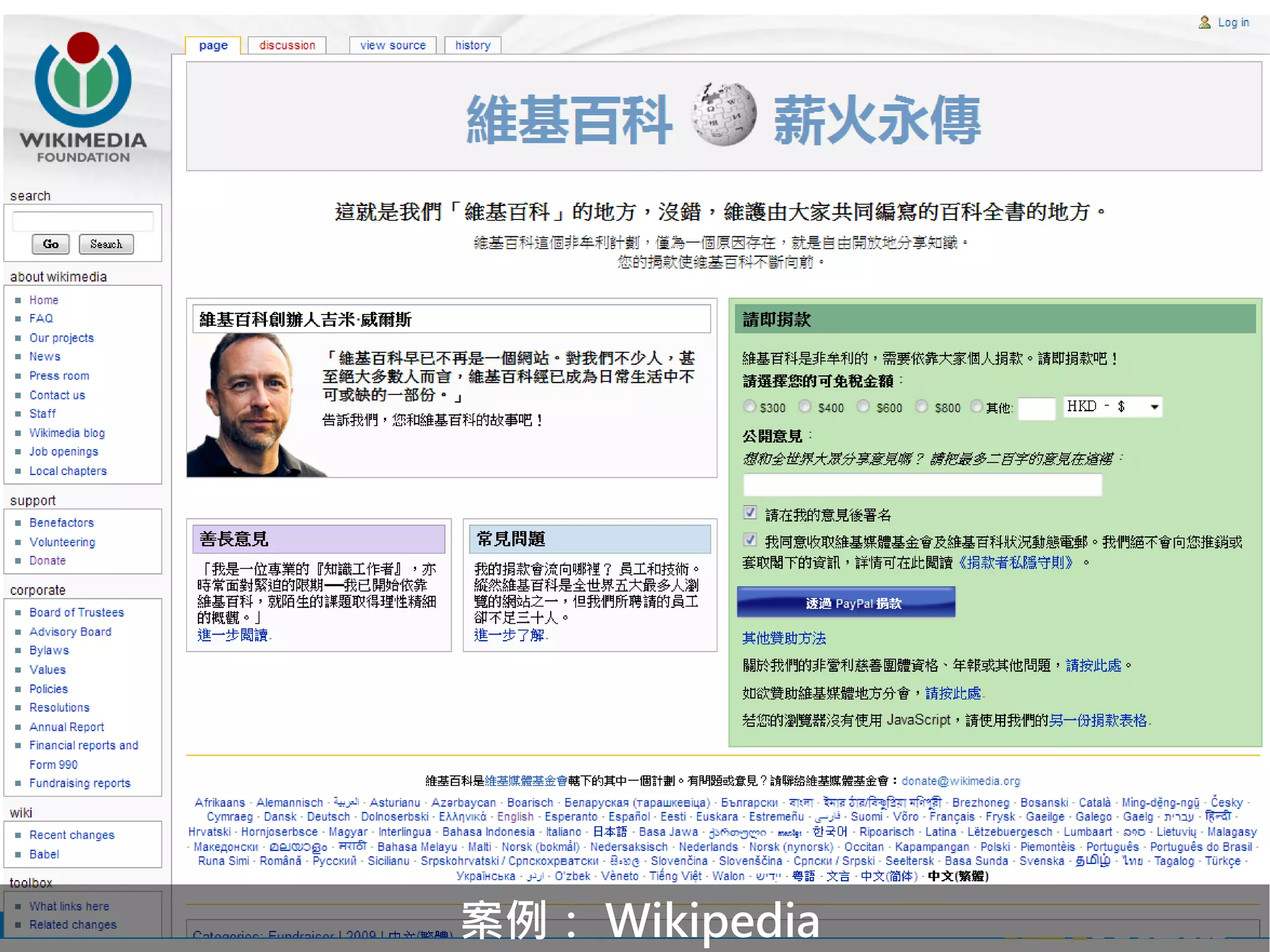Open the Home sidebar link
Screen dimensions: 1270x952
tap(43, 300)
